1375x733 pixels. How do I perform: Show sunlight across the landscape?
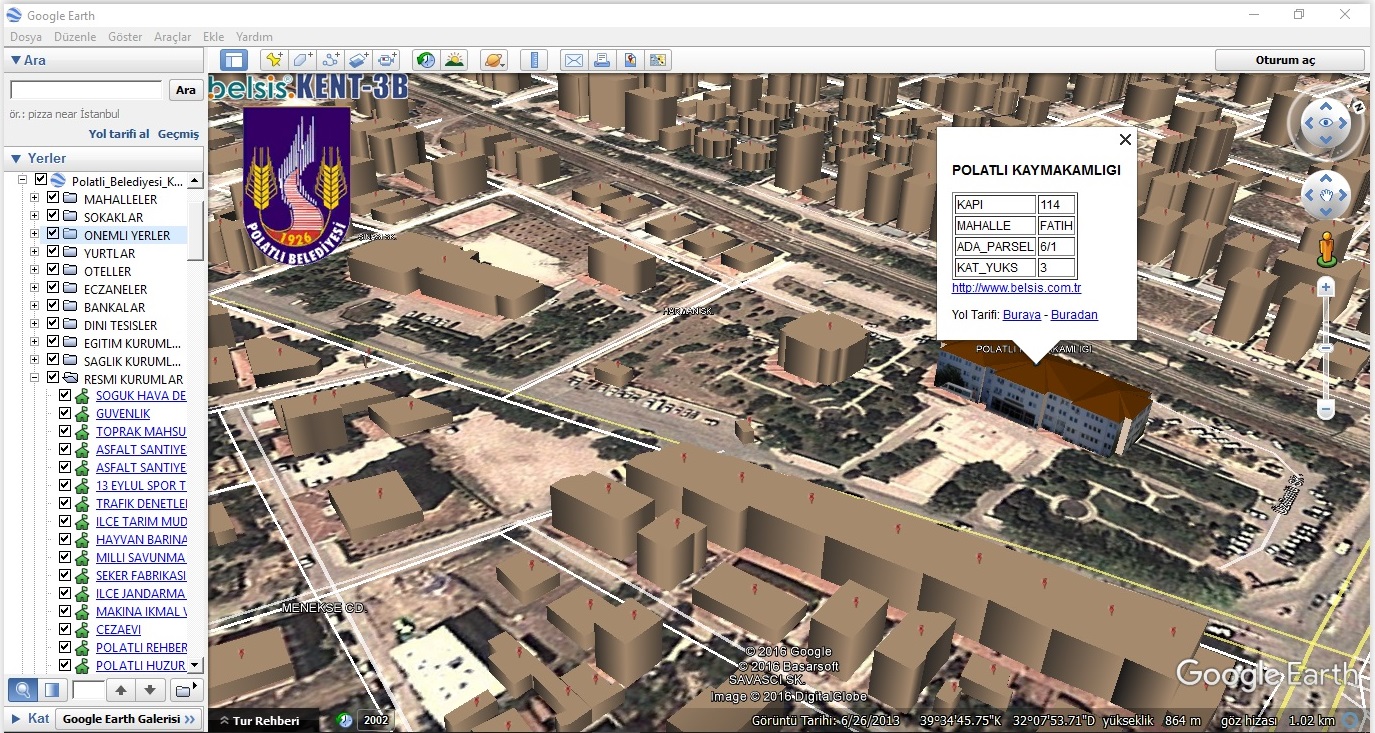click(454, 60)
